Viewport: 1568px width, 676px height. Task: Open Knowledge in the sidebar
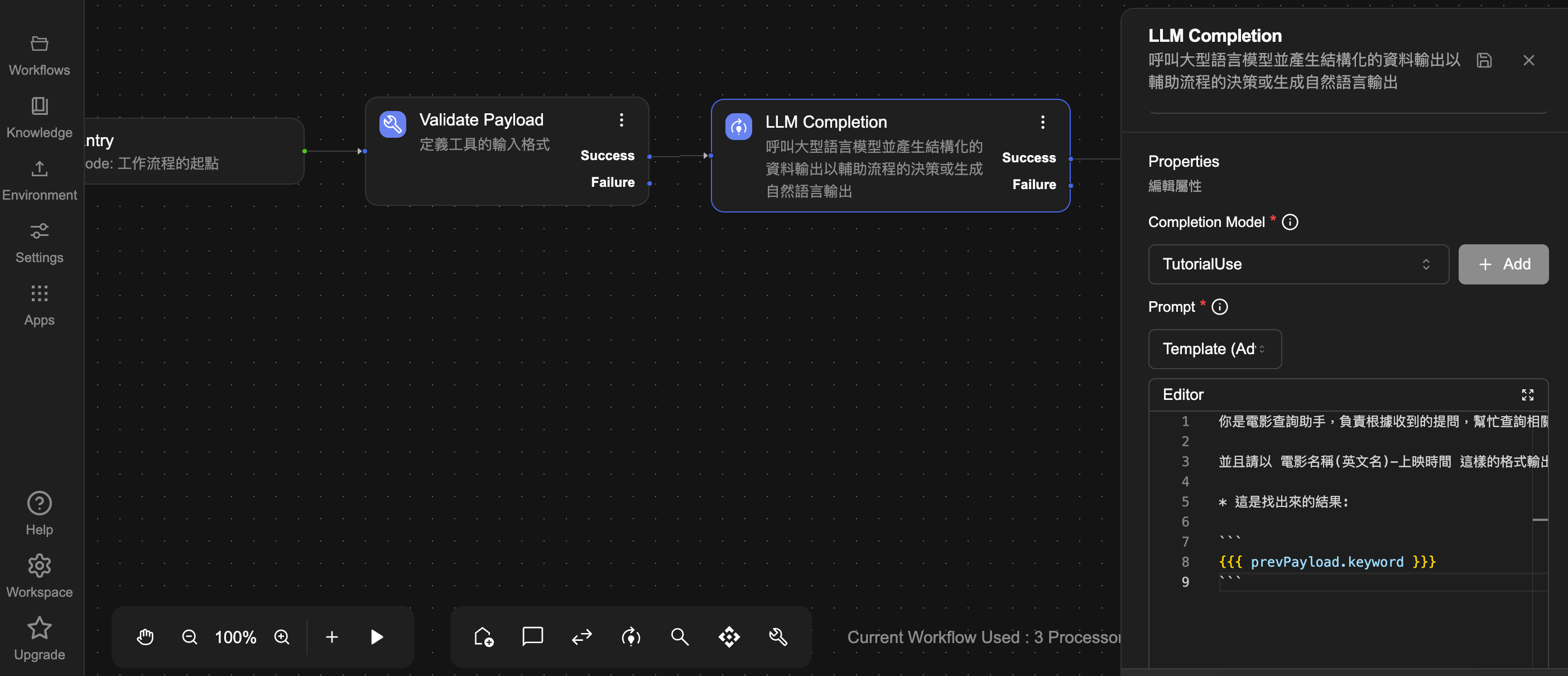(x=40, y=118)
